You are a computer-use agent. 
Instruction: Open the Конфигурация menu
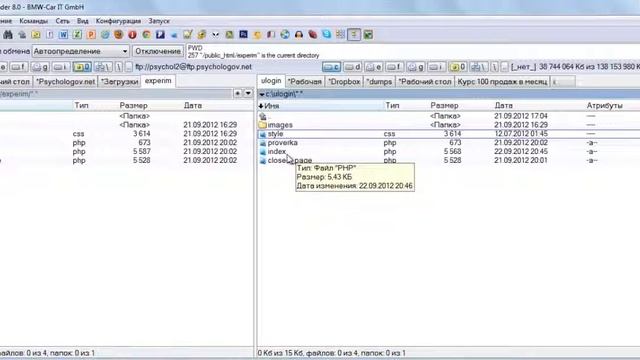118,21
